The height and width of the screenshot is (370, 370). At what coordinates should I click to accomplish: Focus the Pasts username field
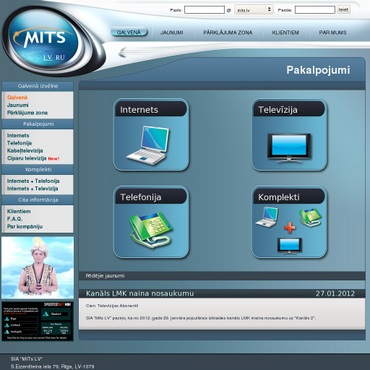pos(204,10)
